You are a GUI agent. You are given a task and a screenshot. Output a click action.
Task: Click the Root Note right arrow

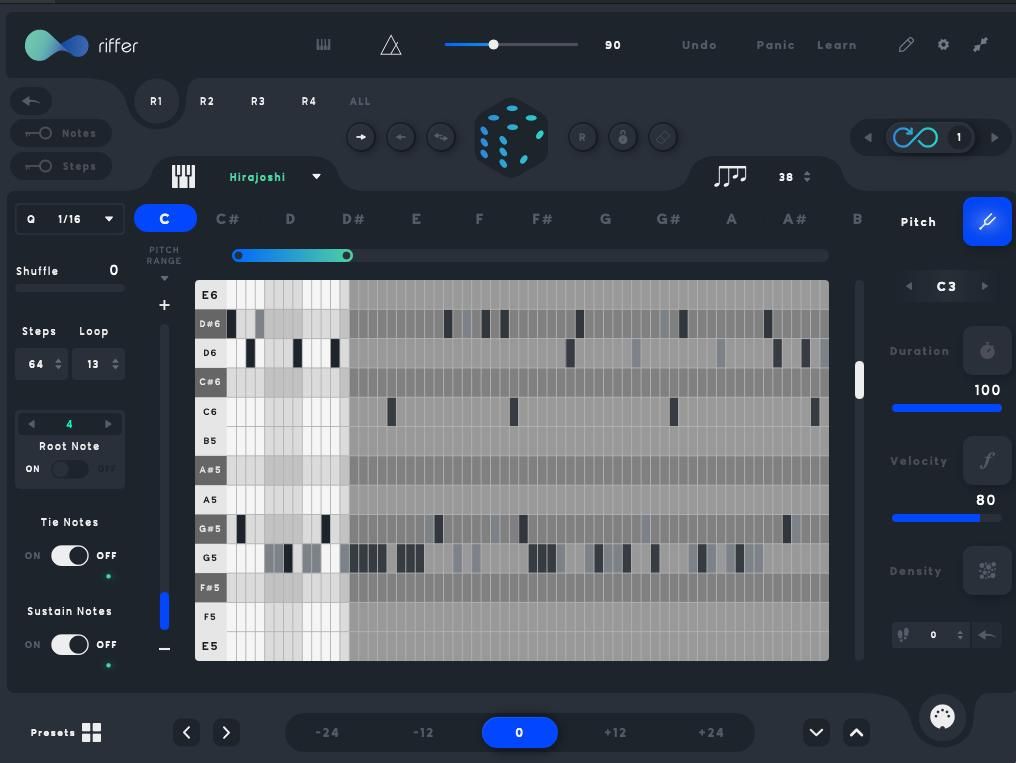tap(108, 424)
